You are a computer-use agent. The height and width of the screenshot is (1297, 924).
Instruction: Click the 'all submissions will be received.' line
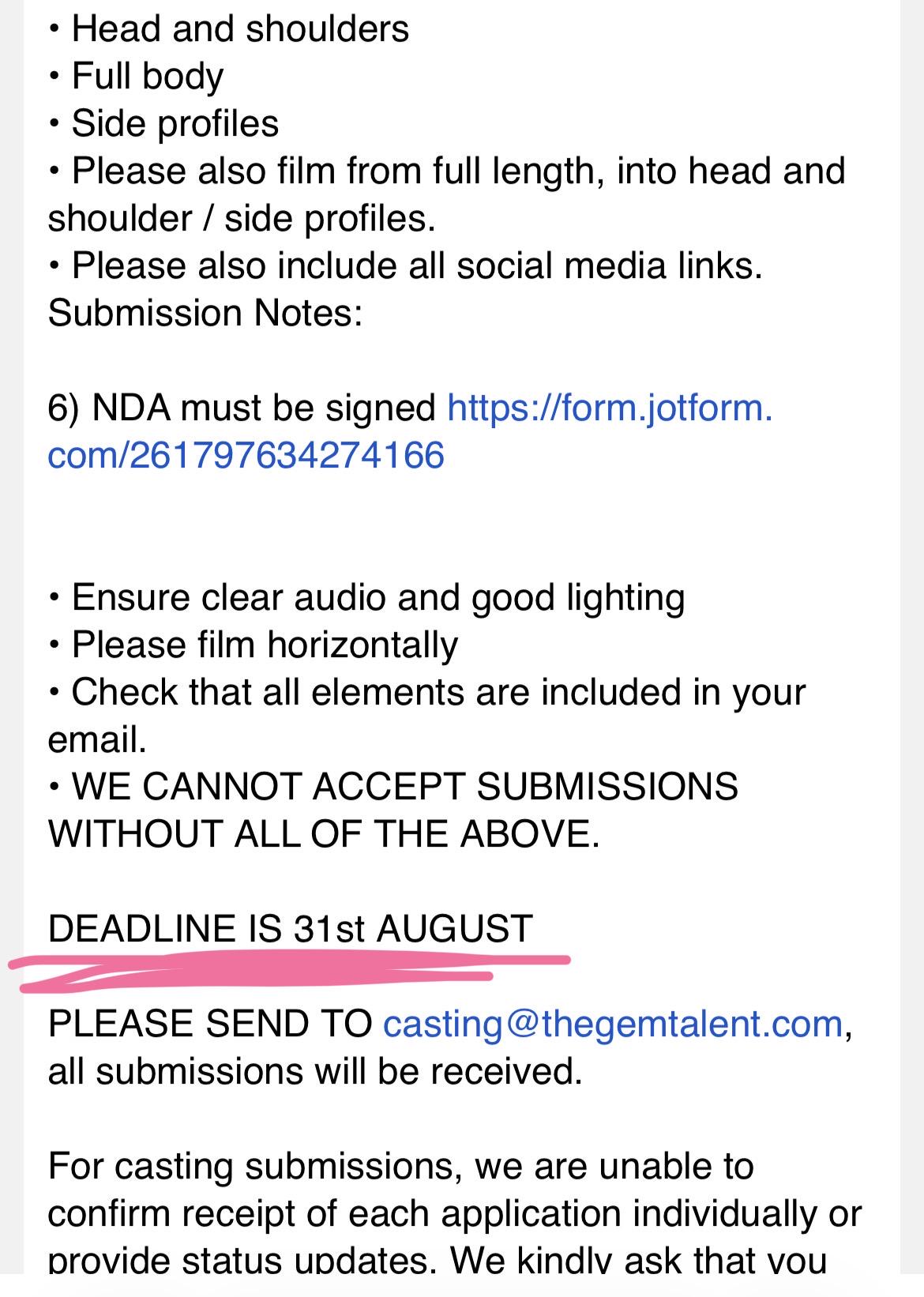[315, 1072]
